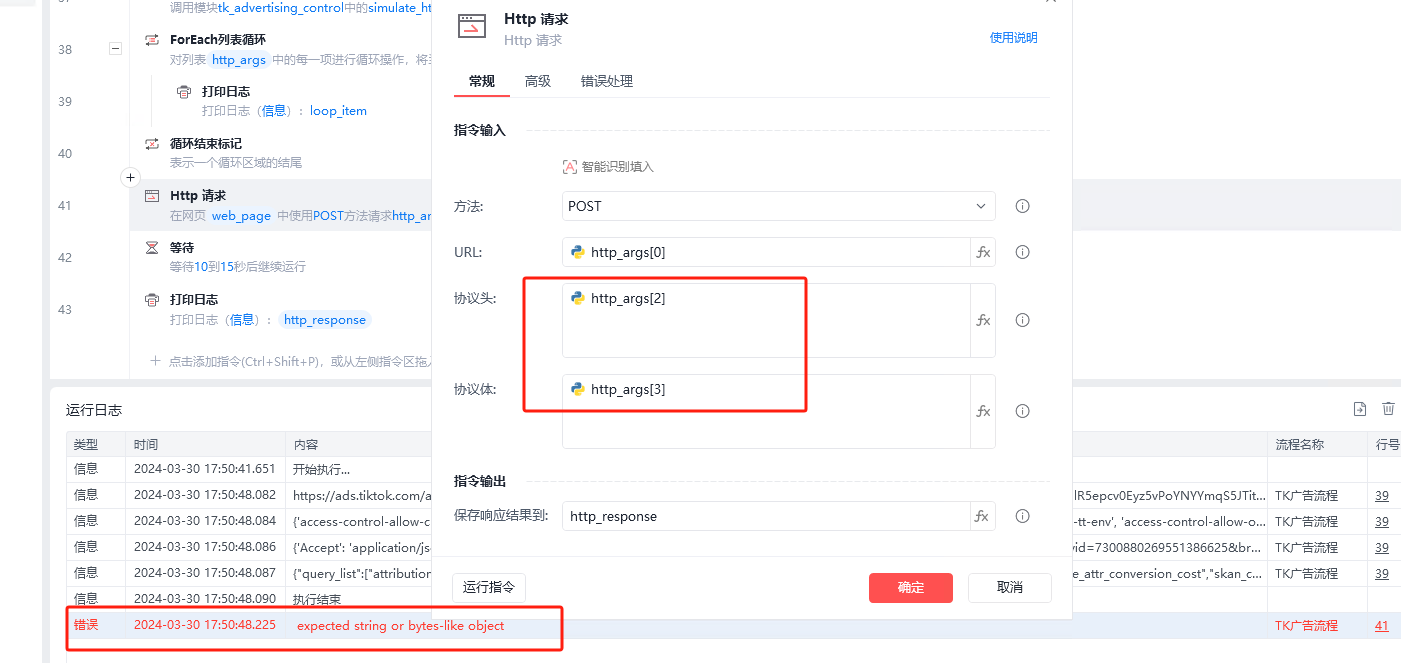The image size is (1401, 663).
Task: Collapse the ForEach loop at line 38
Action: click(x=115, y=48)
